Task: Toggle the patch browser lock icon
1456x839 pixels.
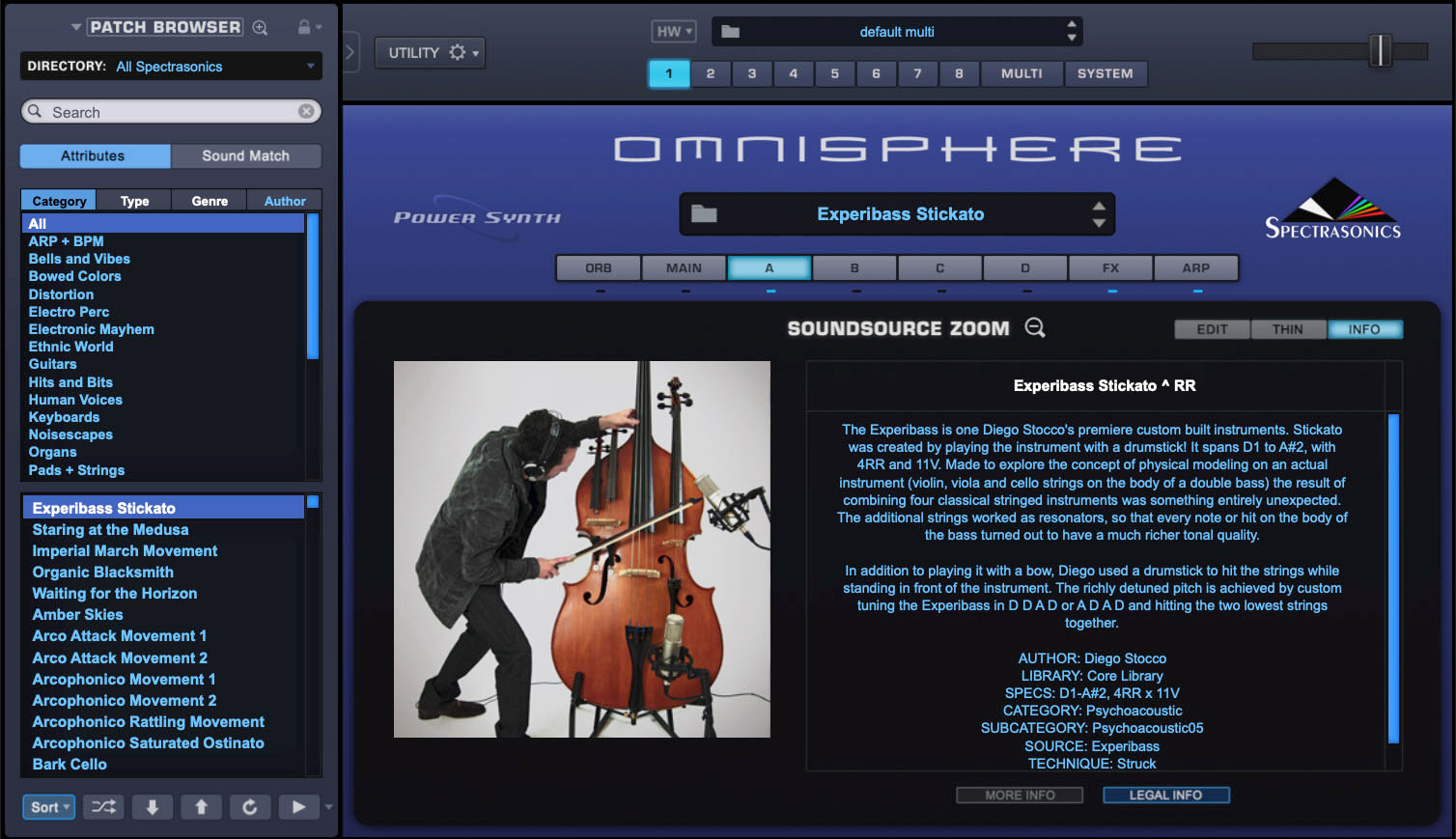Action: coord(304,27)
